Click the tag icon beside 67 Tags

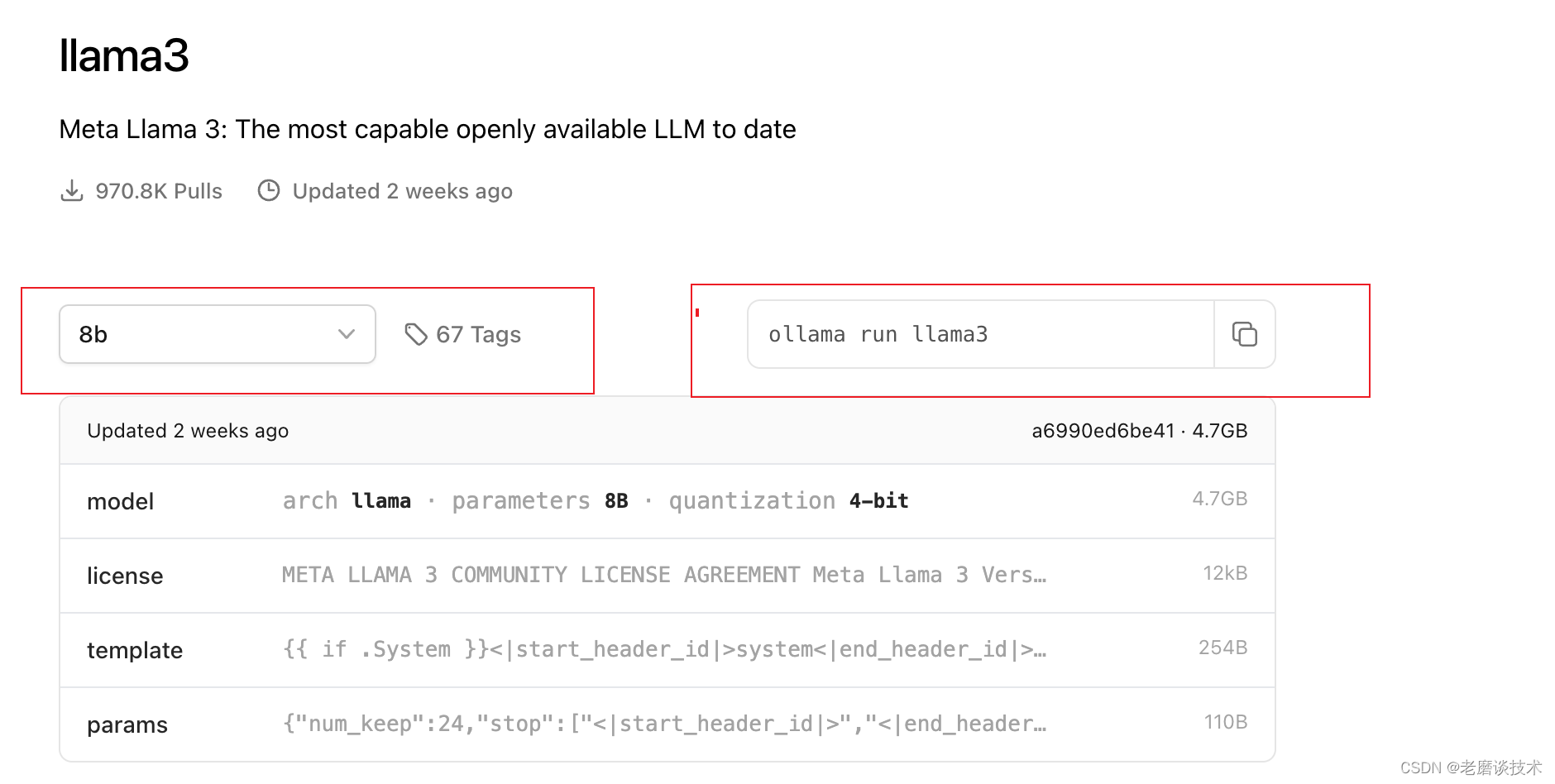[x=415, y=334]
